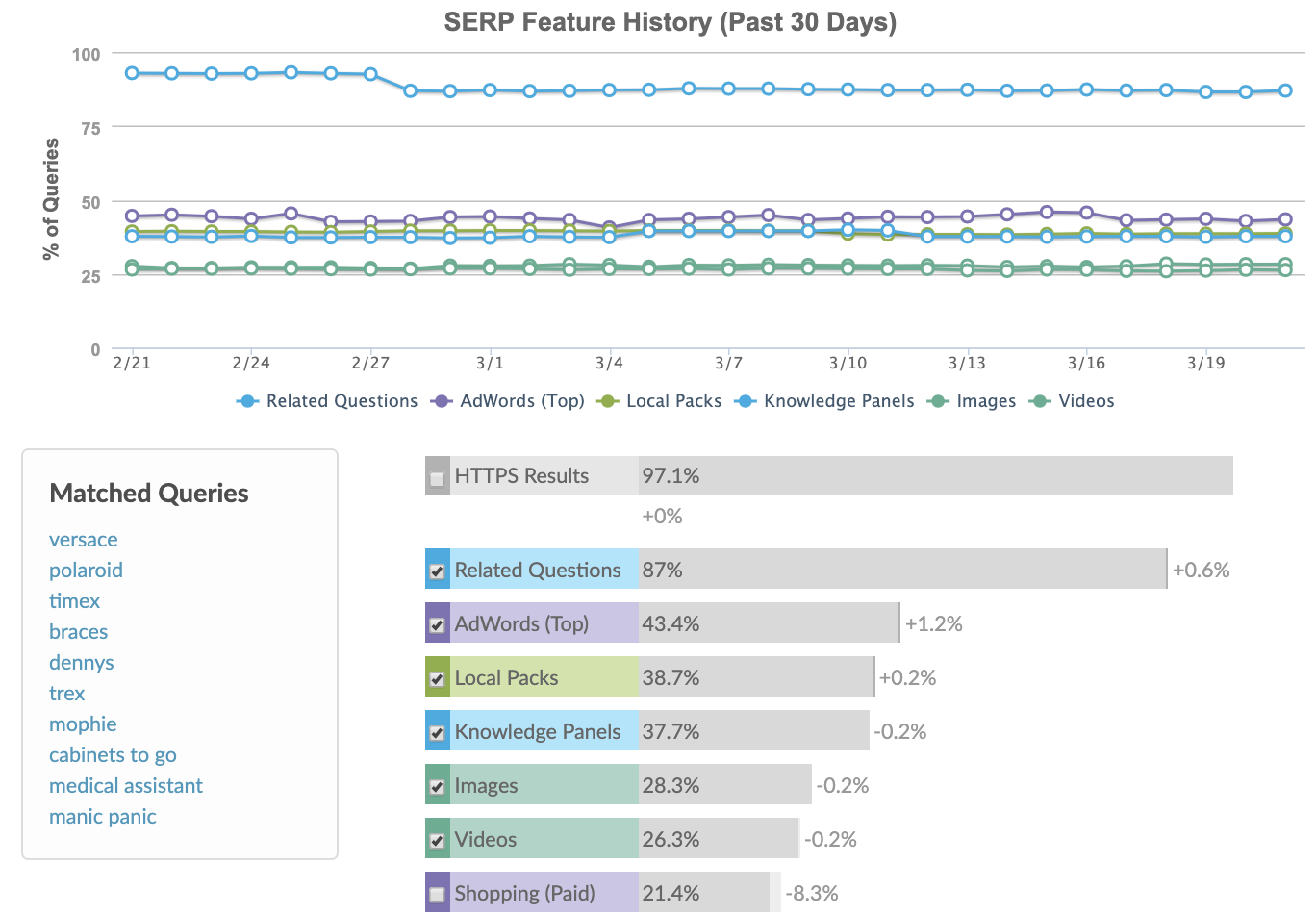Click the Related Questions legend icon
This screenshot has height=914, width=1316.
click(246, 401)
